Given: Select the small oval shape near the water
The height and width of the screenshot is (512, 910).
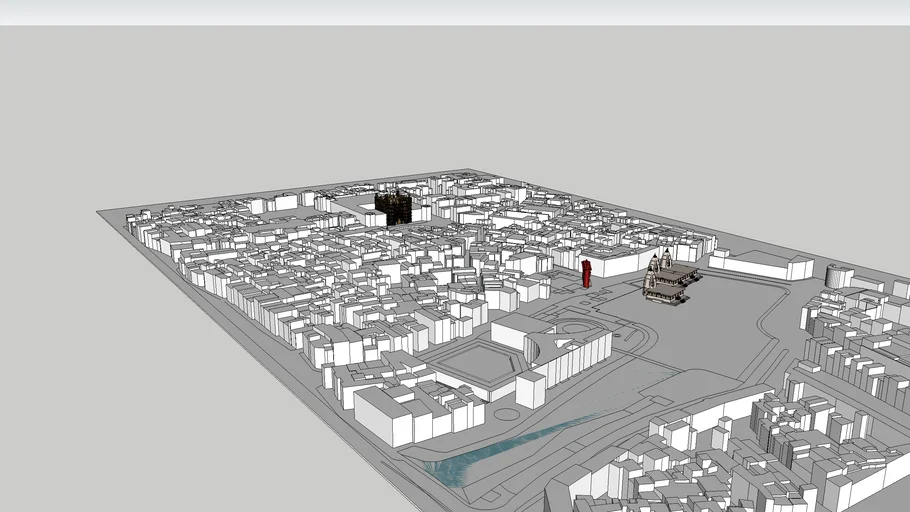Looking at the screenshot, I should pos(507,413).
